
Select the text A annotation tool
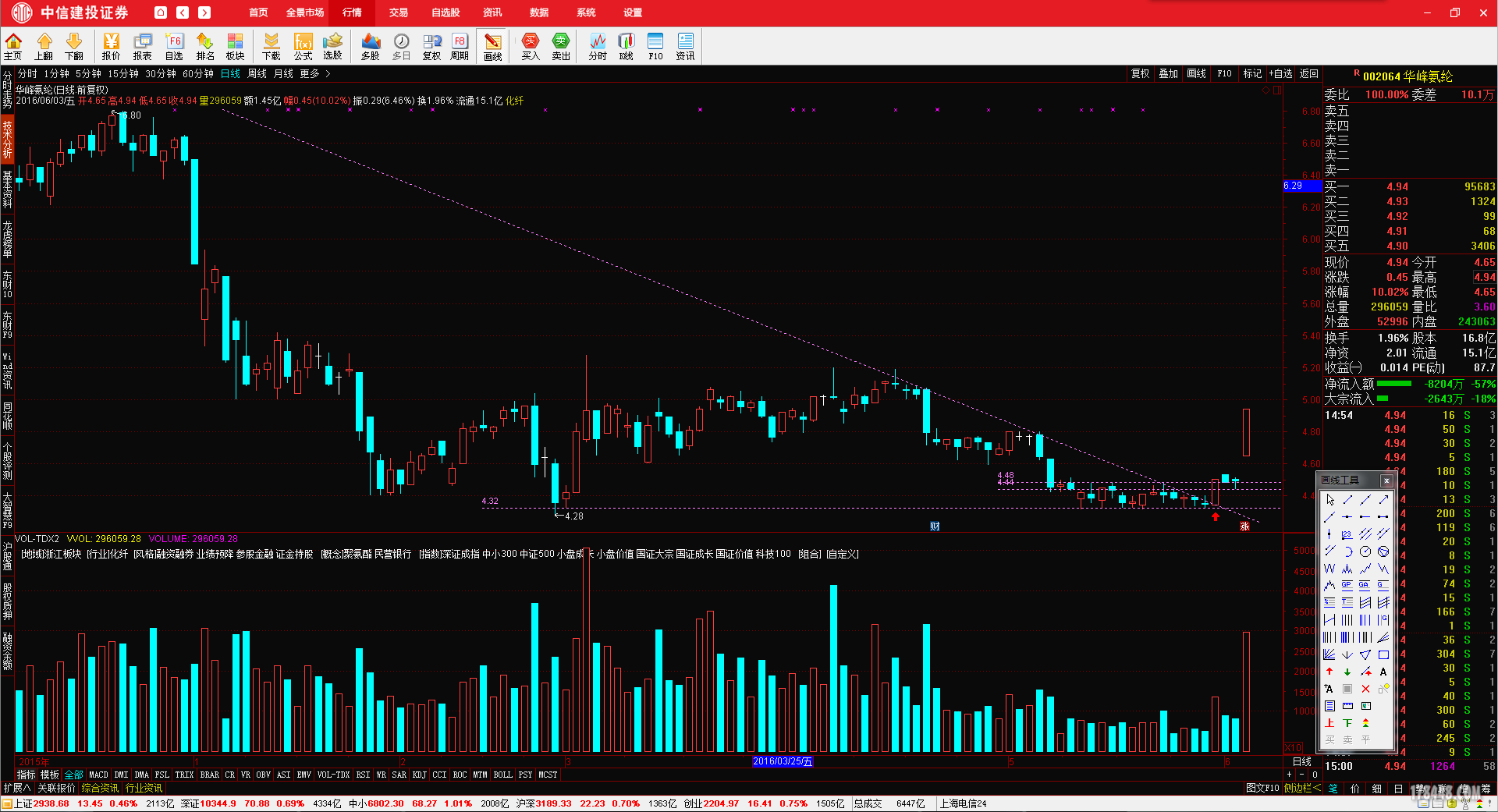pyautogui.click(x=1383, y=672)
